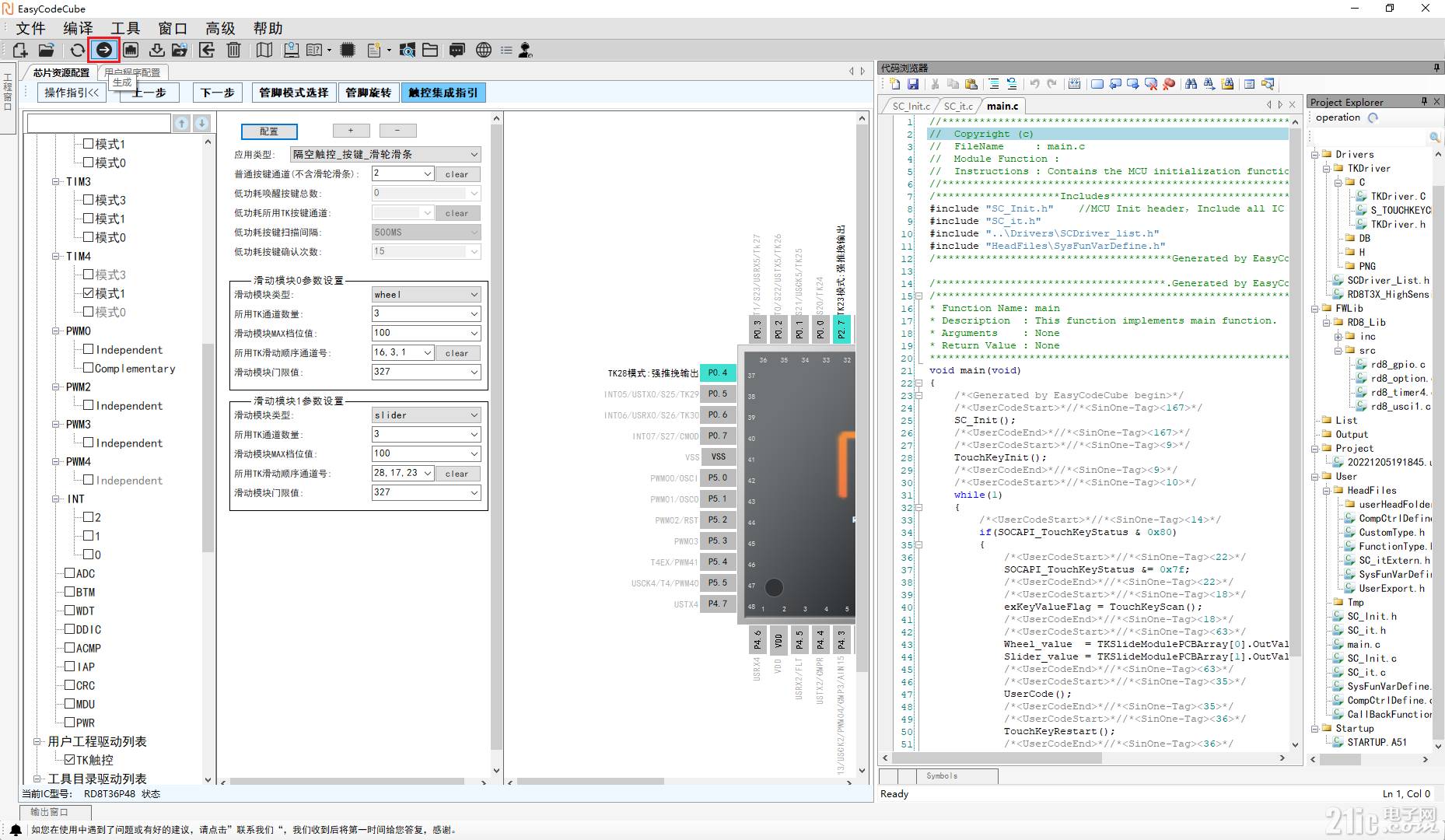Clear 滑动模块0 TK channel order

pyautogui.click(x=457, y=353)
